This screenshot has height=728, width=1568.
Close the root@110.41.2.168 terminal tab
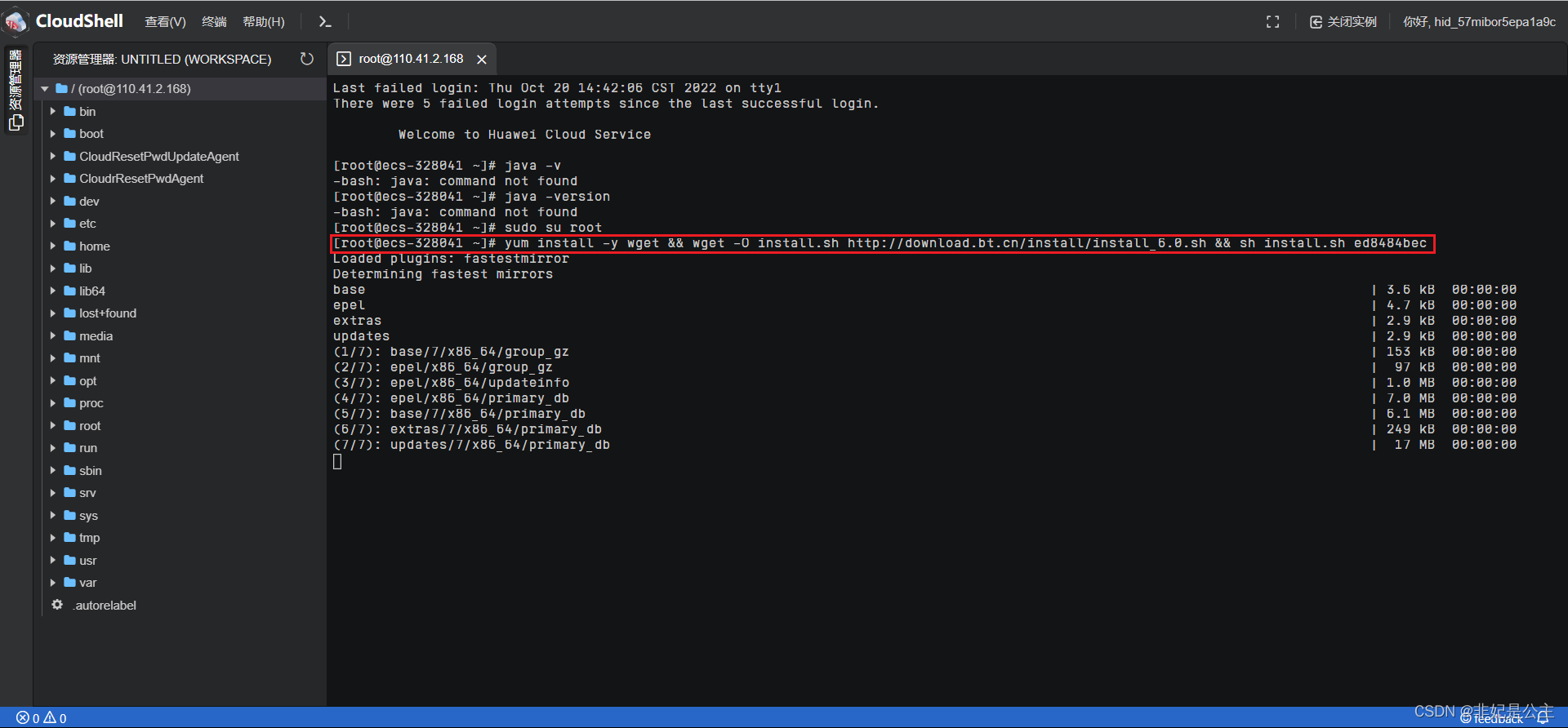[x=482, y=60]
